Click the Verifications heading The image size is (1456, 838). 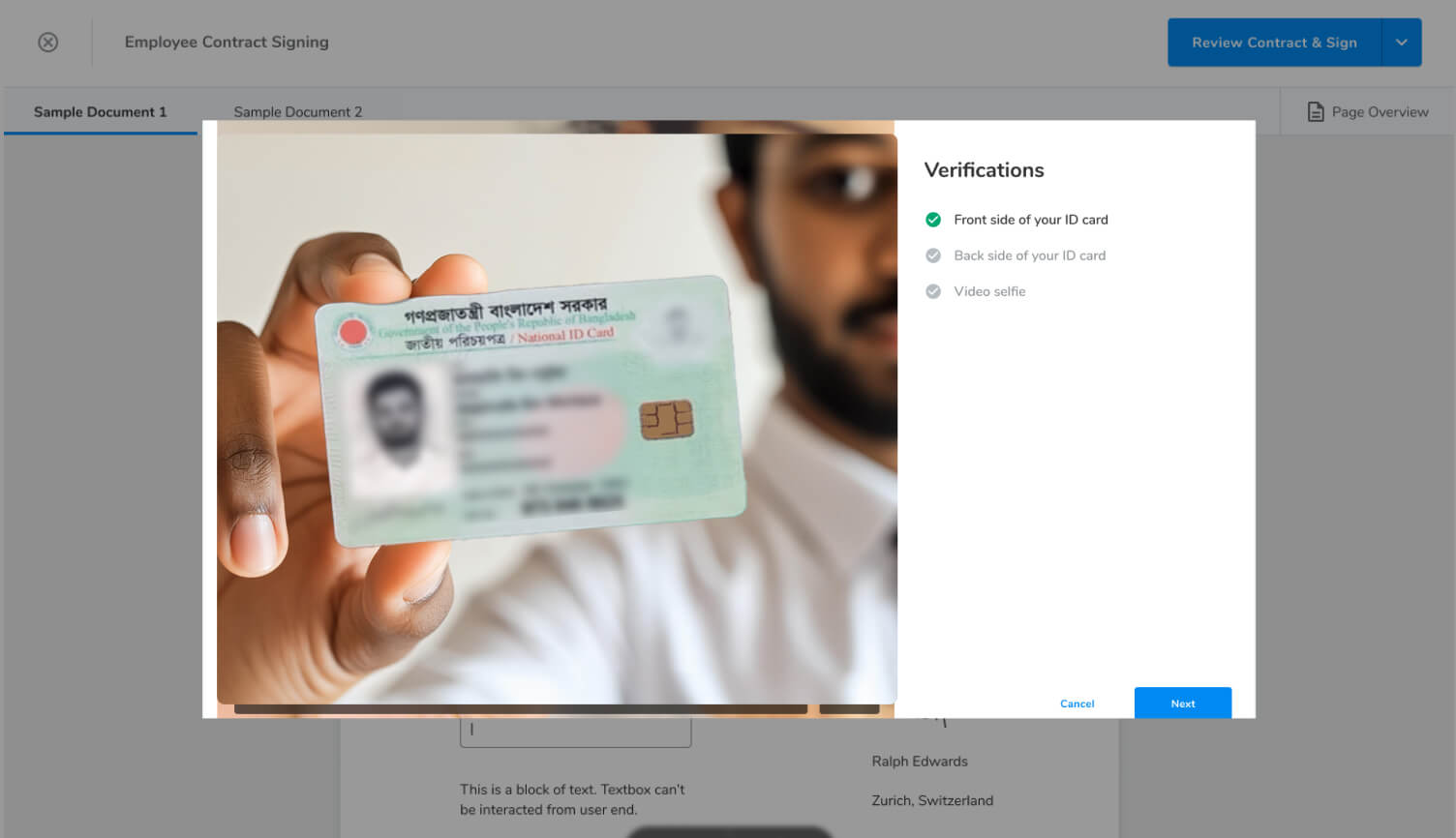coord(984,170)
